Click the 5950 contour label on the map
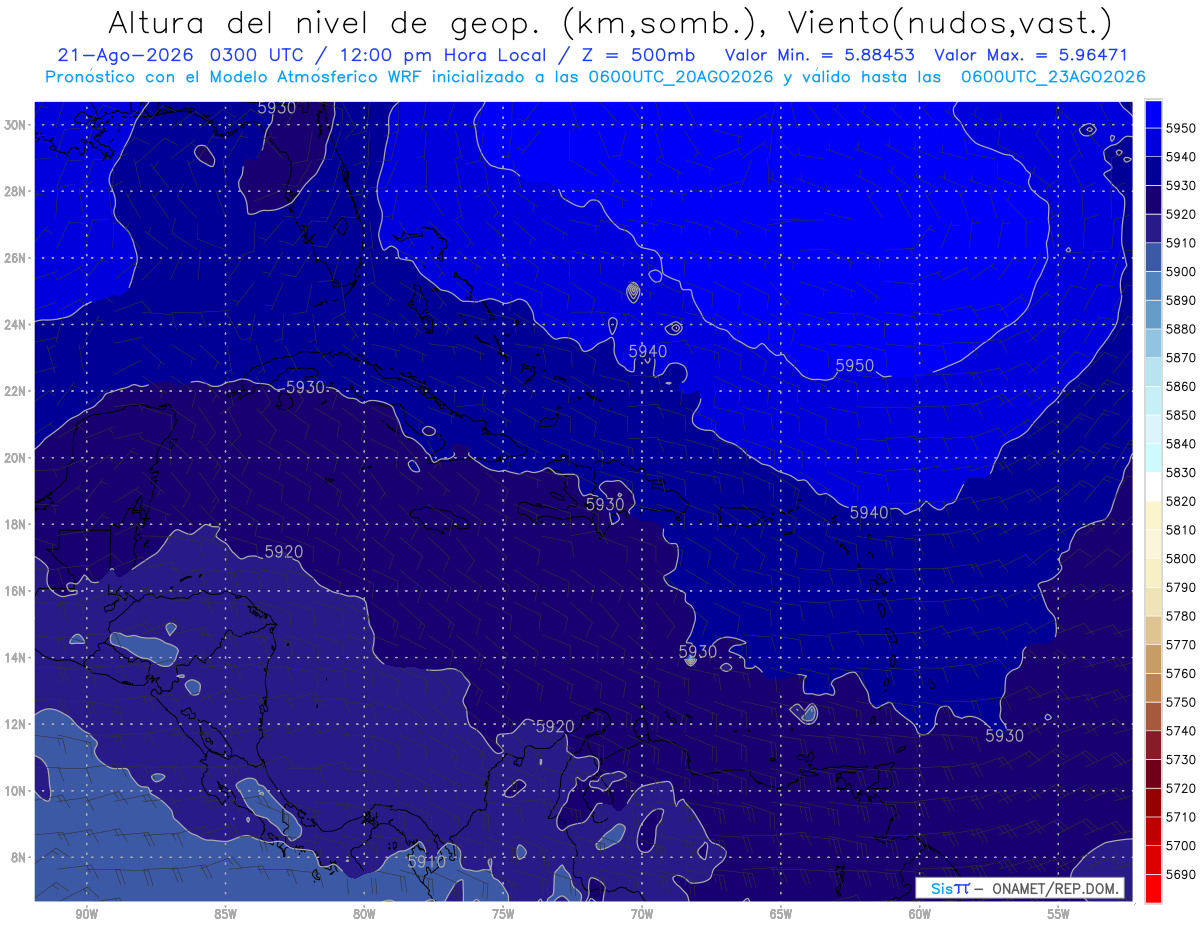The image size is (1200, 927). tap(854, 366)
